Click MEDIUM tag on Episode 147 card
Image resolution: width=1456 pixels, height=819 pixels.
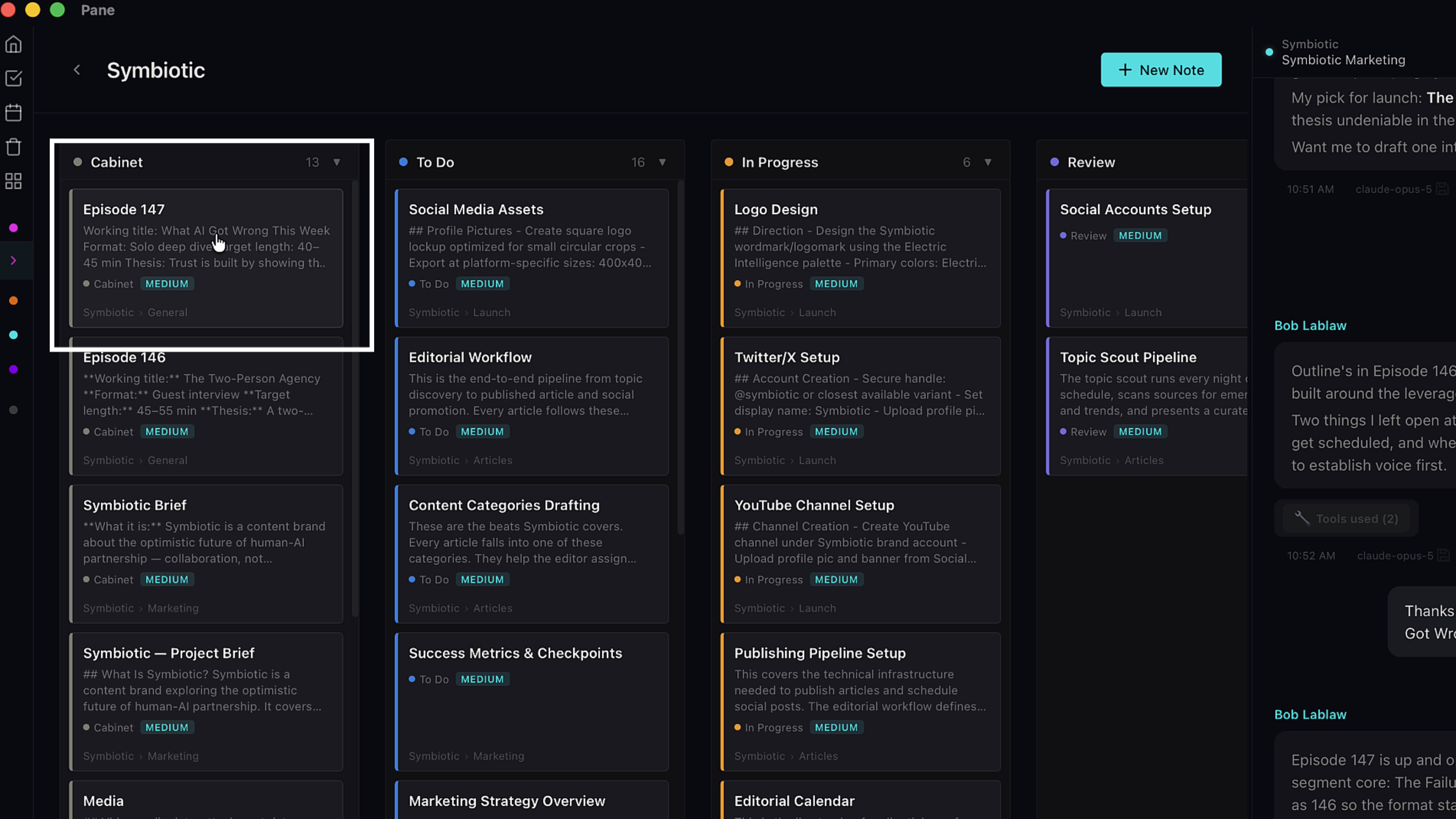click(x=167, y=284)
